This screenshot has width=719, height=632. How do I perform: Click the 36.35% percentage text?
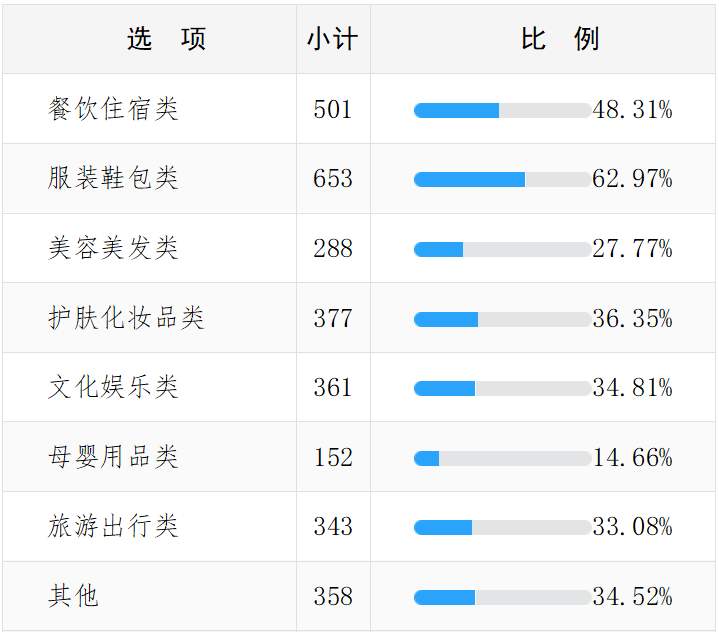pyautogui.click(x=632, y=319)
